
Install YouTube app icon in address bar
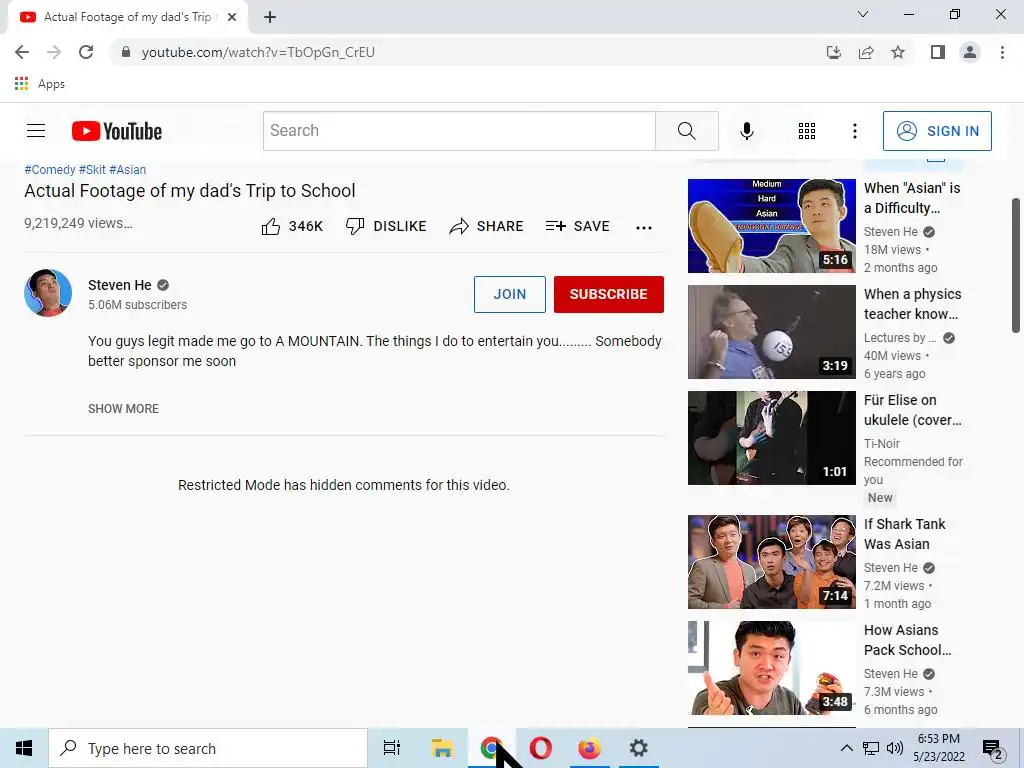point(833,52)
